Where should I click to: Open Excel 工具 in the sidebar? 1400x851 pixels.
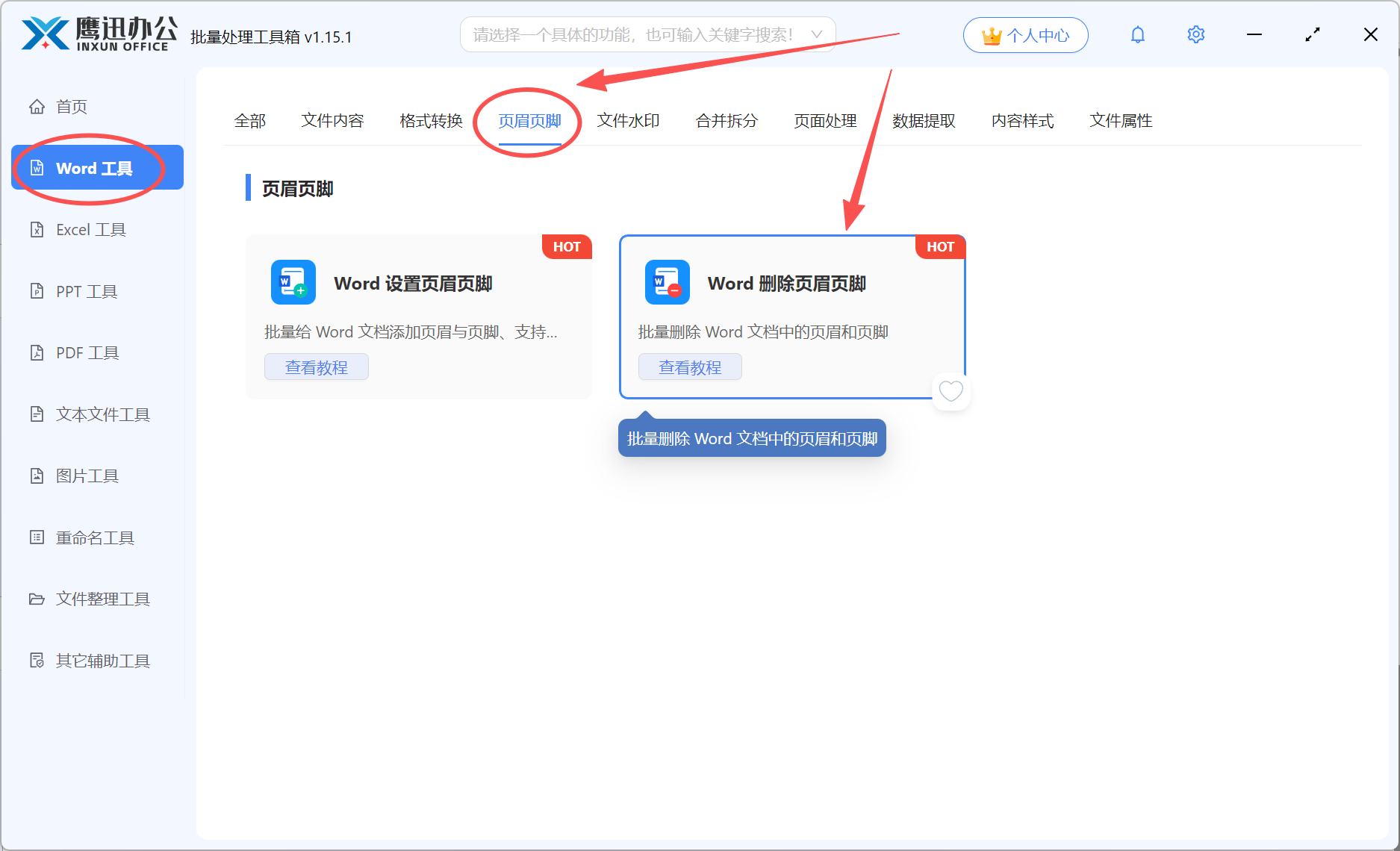[97, 230]
